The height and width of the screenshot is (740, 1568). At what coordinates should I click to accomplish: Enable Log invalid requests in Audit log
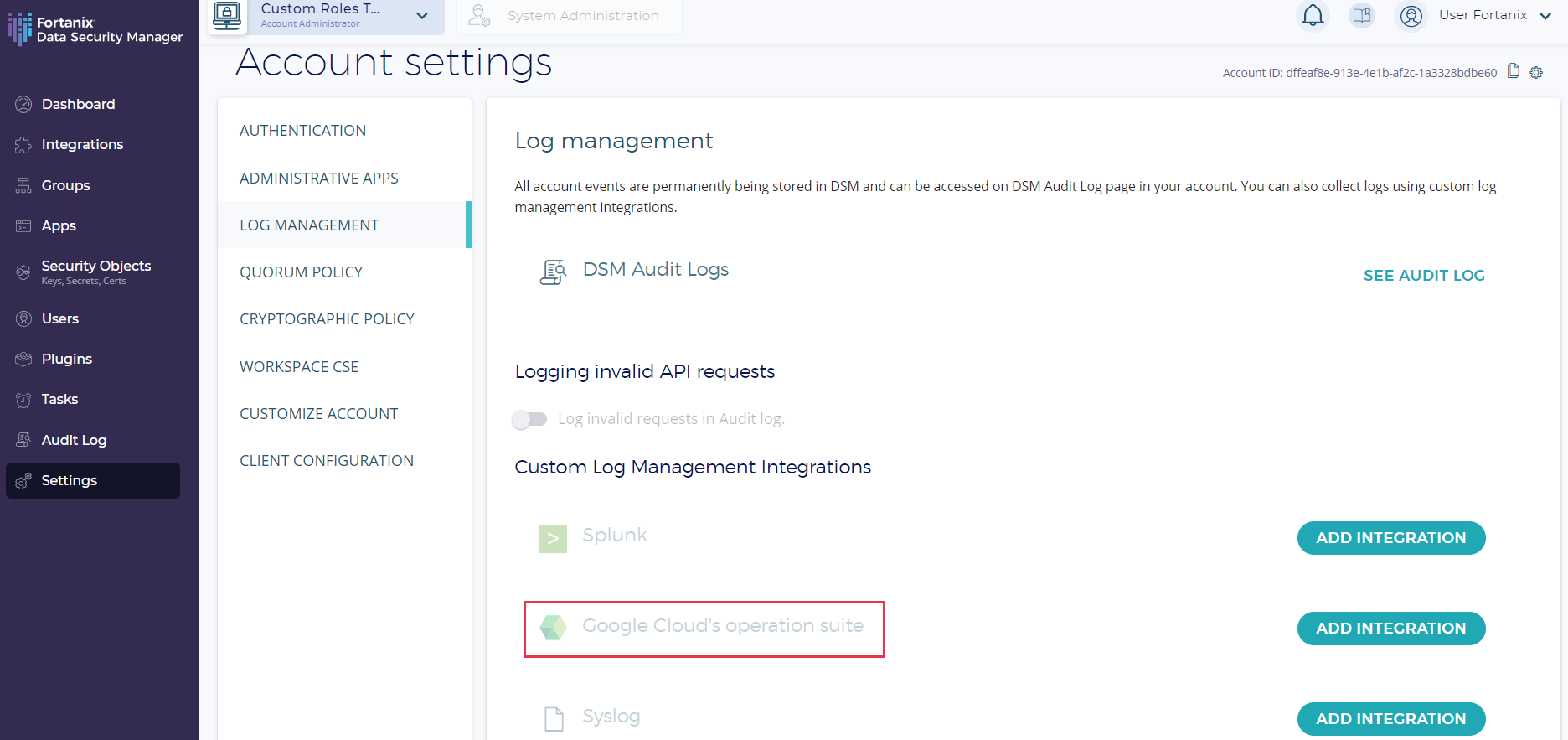pyautogui.click(x=529, y=419)
